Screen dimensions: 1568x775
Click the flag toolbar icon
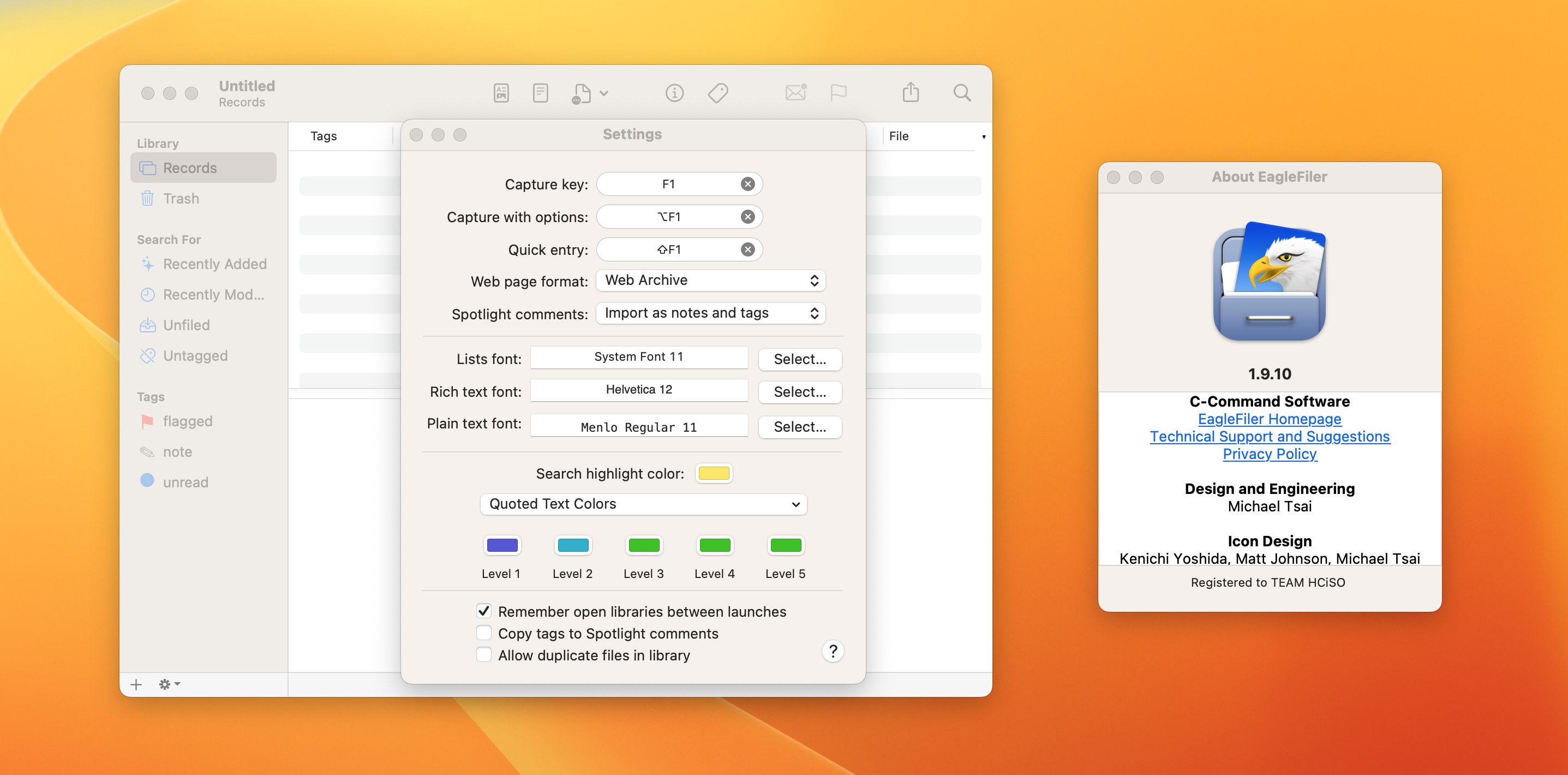click(x=838, y=93)
